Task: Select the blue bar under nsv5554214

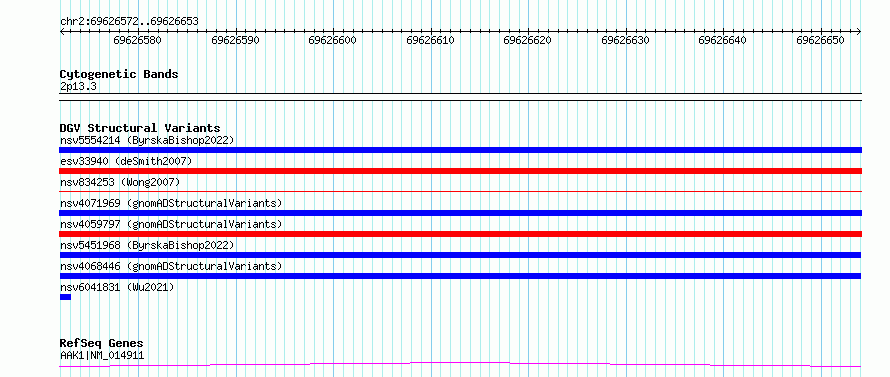Action: (x=460, y=150)
